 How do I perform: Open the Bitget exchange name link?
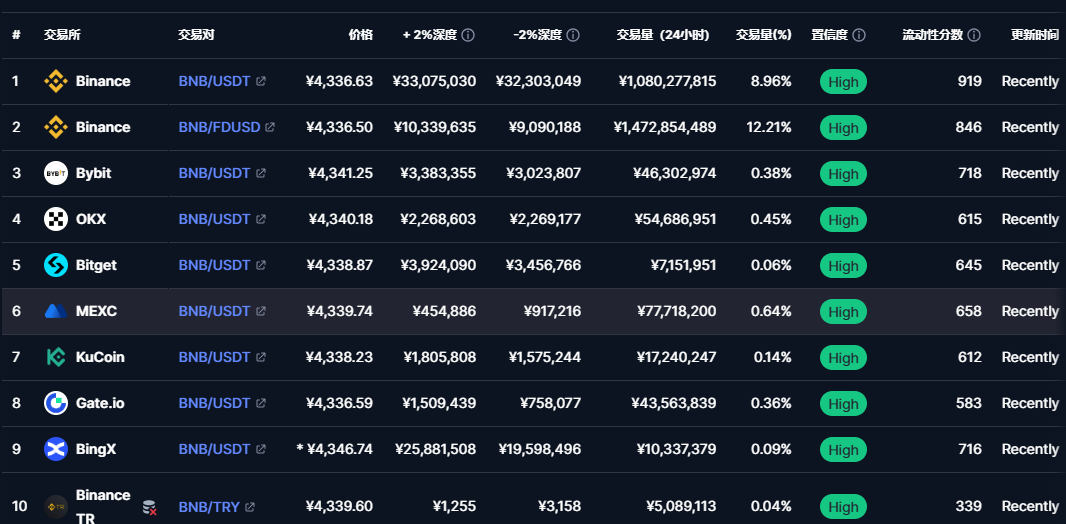tap(96, 265)
